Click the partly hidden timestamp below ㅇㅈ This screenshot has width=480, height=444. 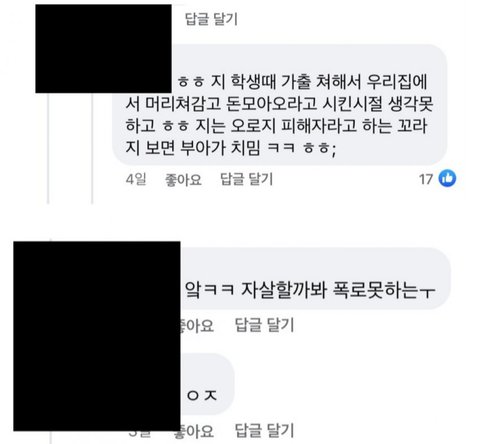tap(140, 434)
